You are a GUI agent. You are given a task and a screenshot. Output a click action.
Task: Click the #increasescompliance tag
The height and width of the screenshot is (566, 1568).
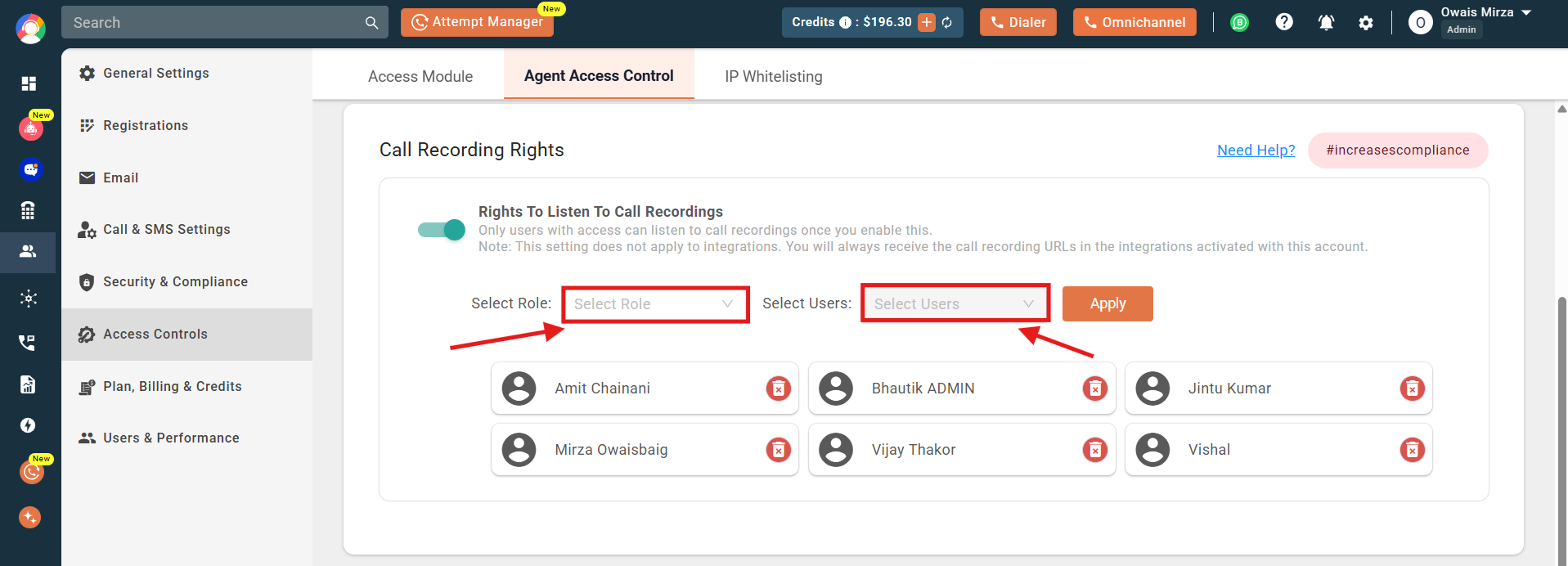pos(1398,150)
